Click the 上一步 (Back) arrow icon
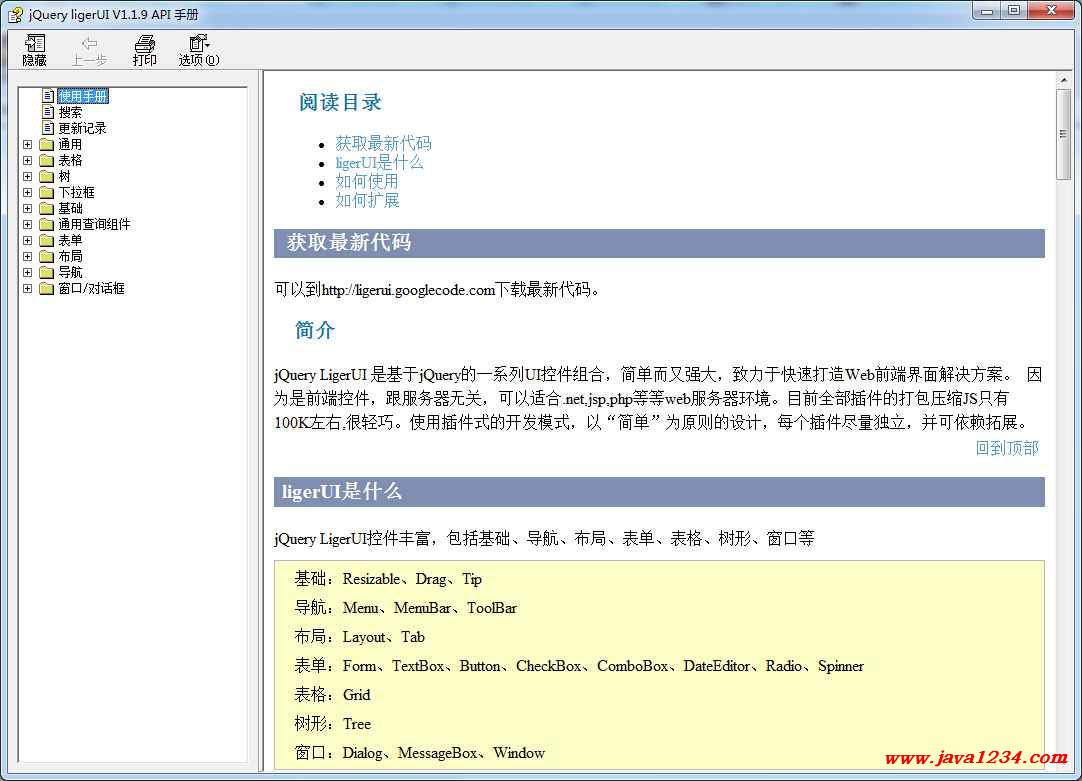The image size is (1082, 781). [89, 44]
